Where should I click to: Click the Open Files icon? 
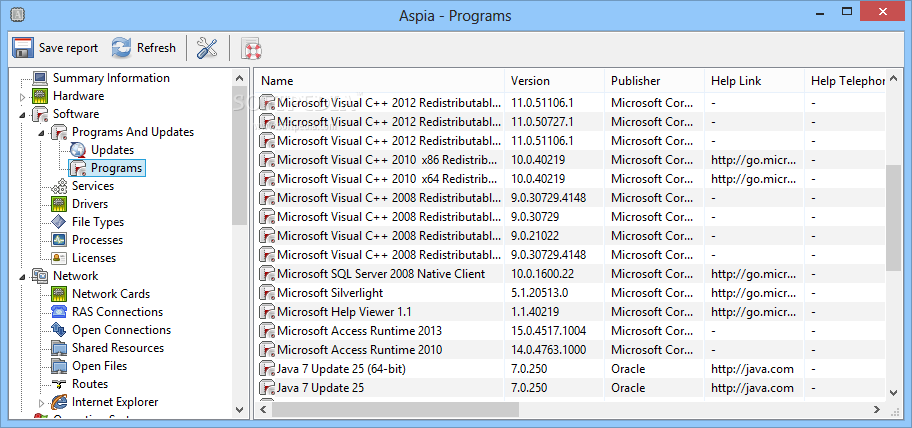[59, 366]
